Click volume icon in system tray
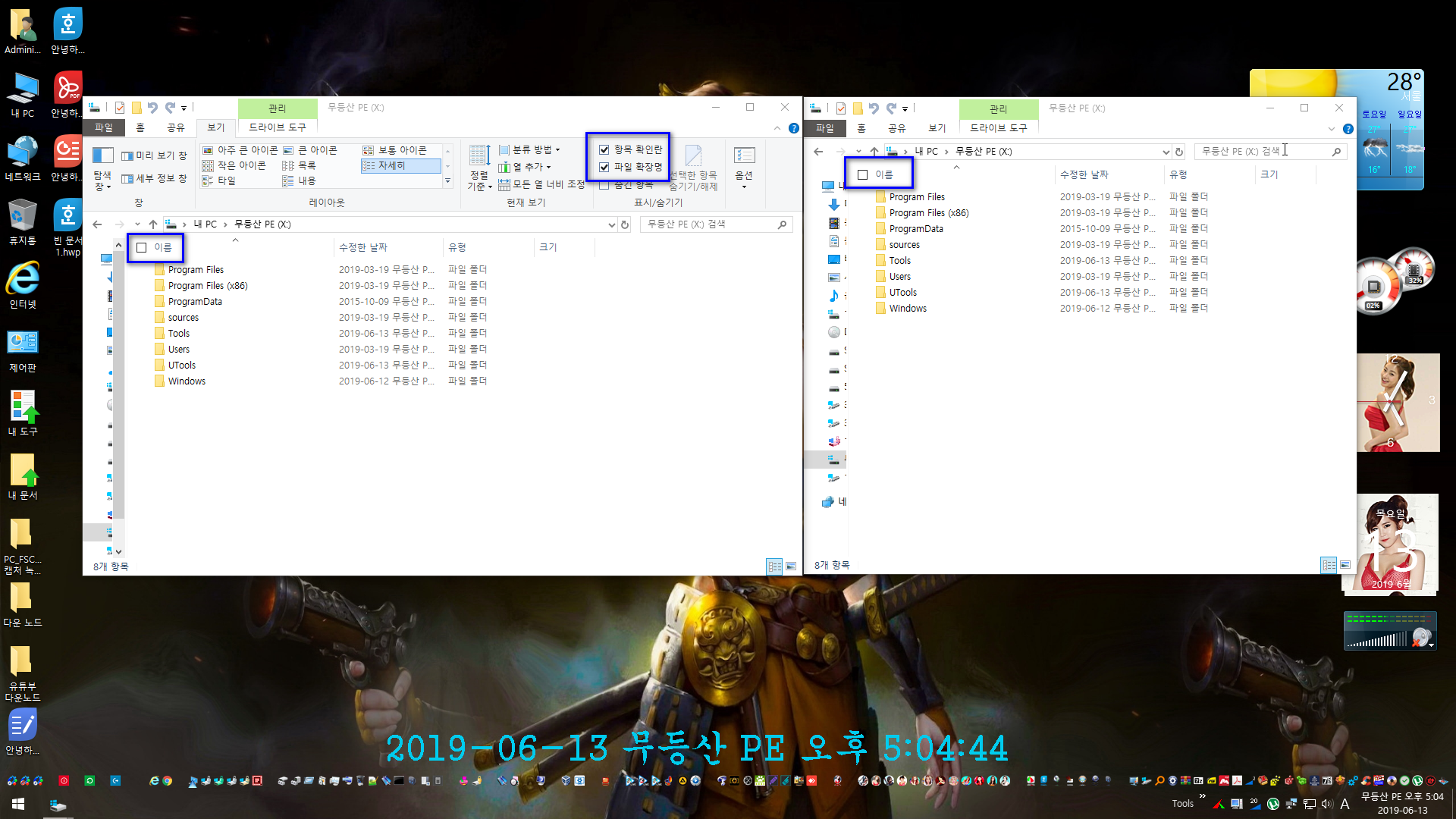The width and height of the screenshot is (1456, 819). 1326,804
